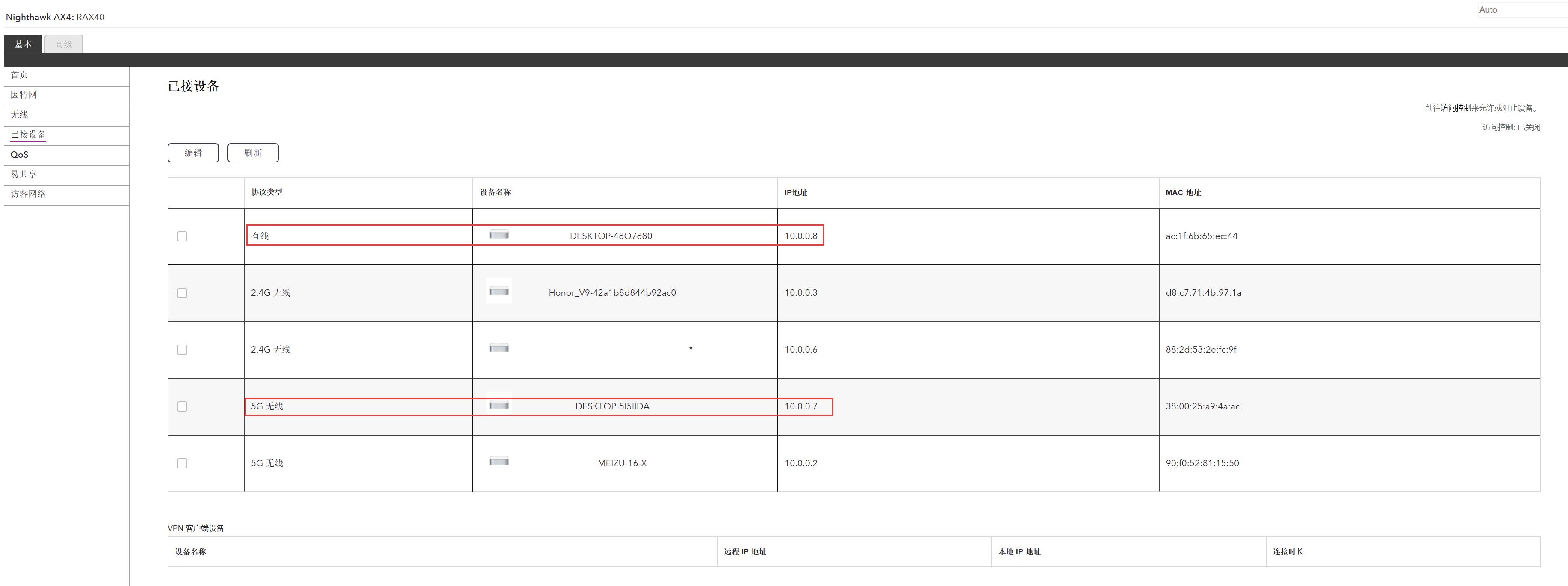
Task: Click device icon beside Honor_V9 entry
Action: point(499,292)
